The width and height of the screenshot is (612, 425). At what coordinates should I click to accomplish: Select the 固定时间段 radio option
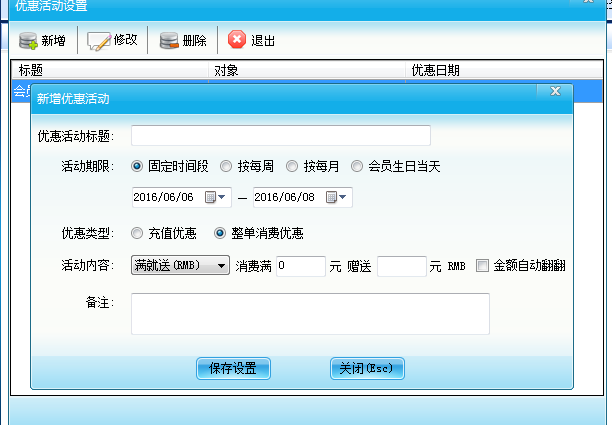point(137,166)
